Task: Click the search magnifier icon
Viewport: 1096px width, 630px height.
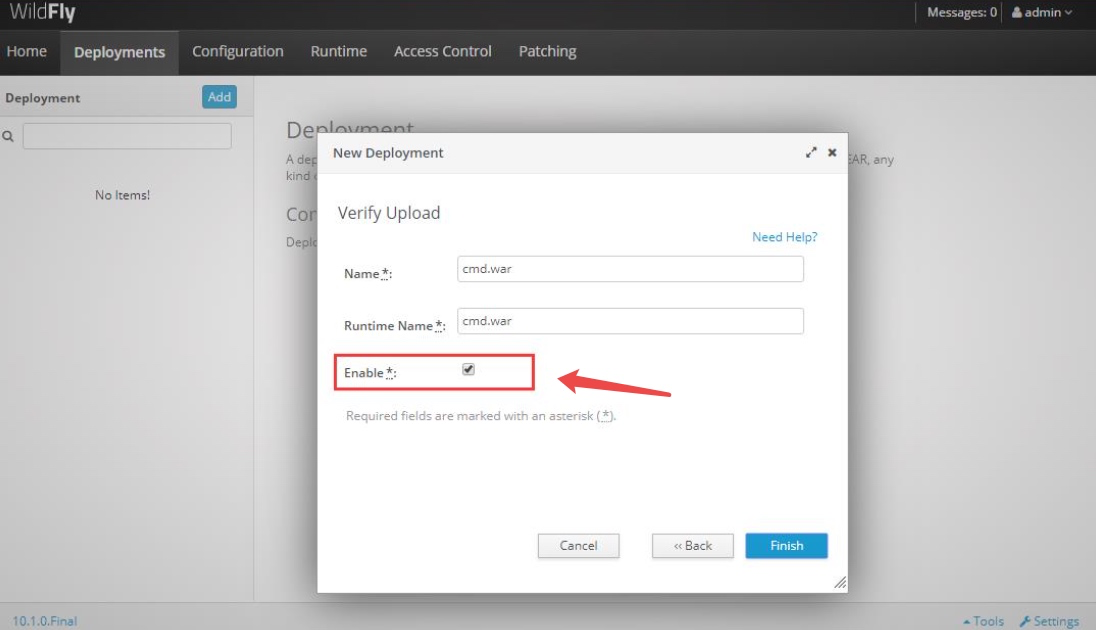Action: 8,136
